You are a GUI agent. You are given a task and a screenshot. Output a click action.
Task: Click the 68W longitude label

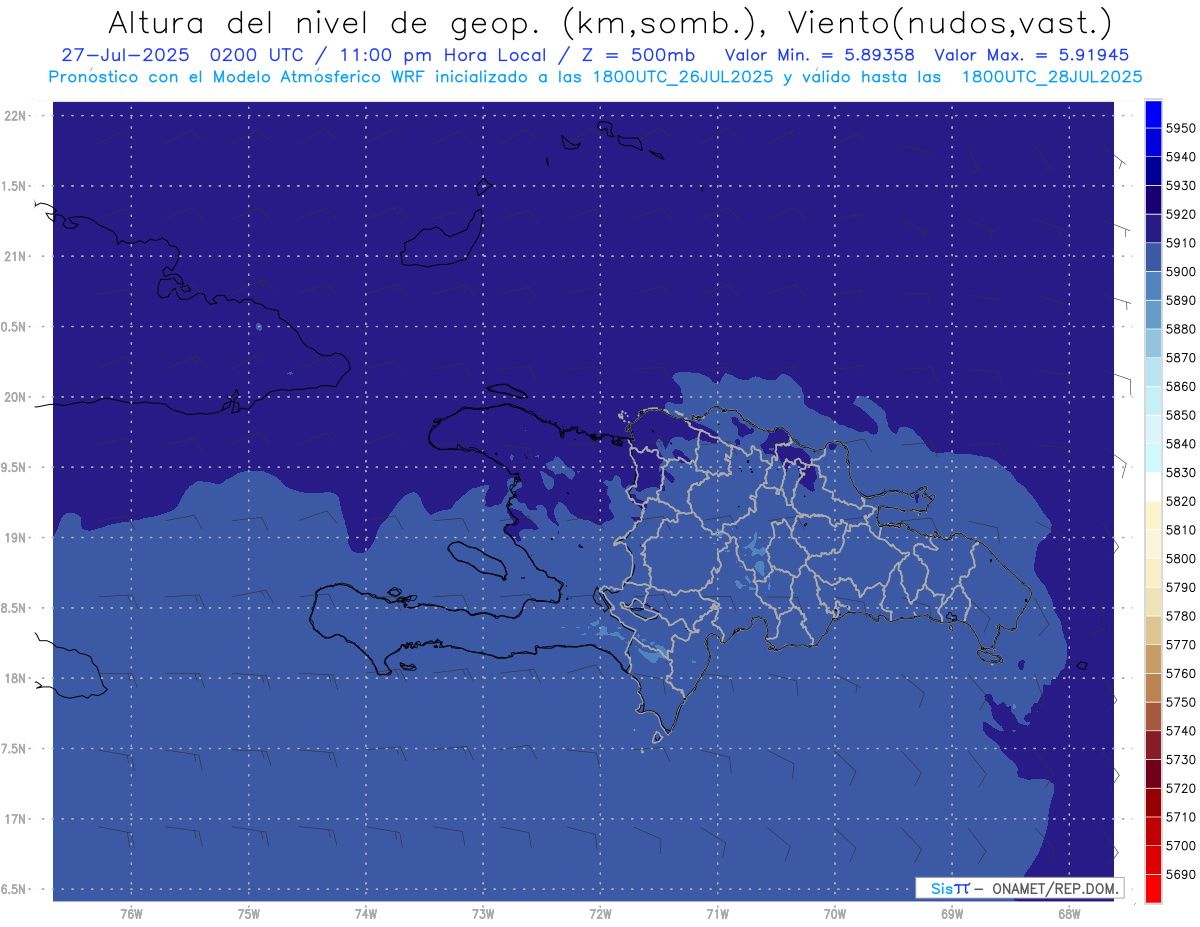1069,914
